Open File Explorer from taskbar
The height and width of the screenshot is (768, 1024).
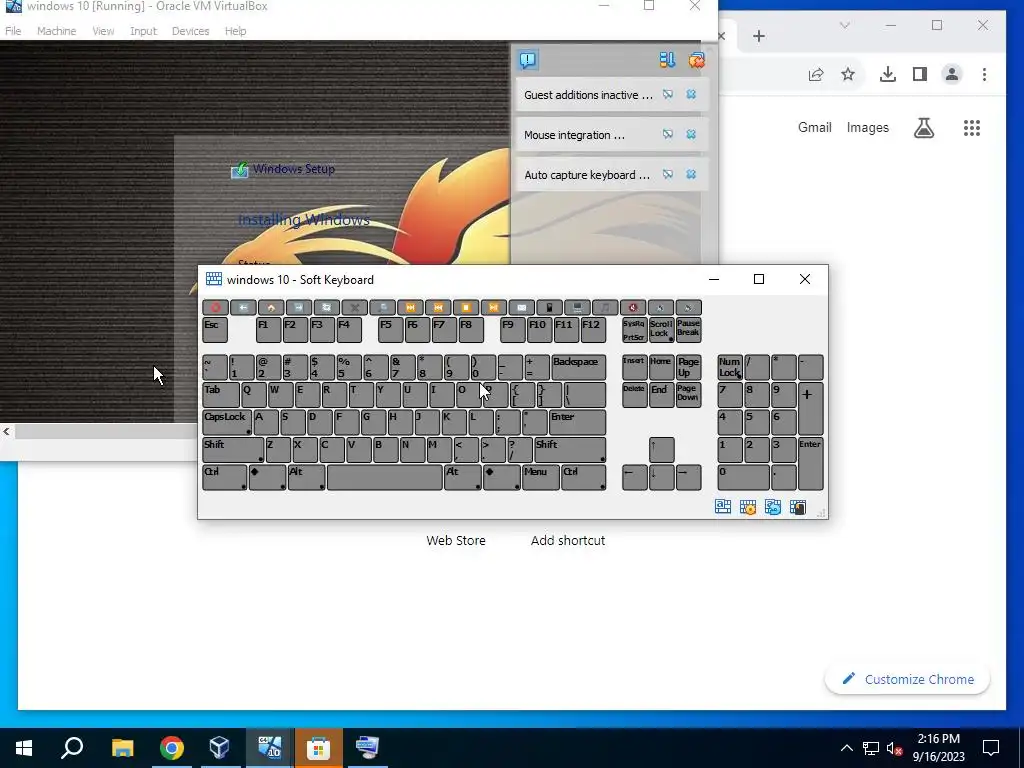click(122, 748)
